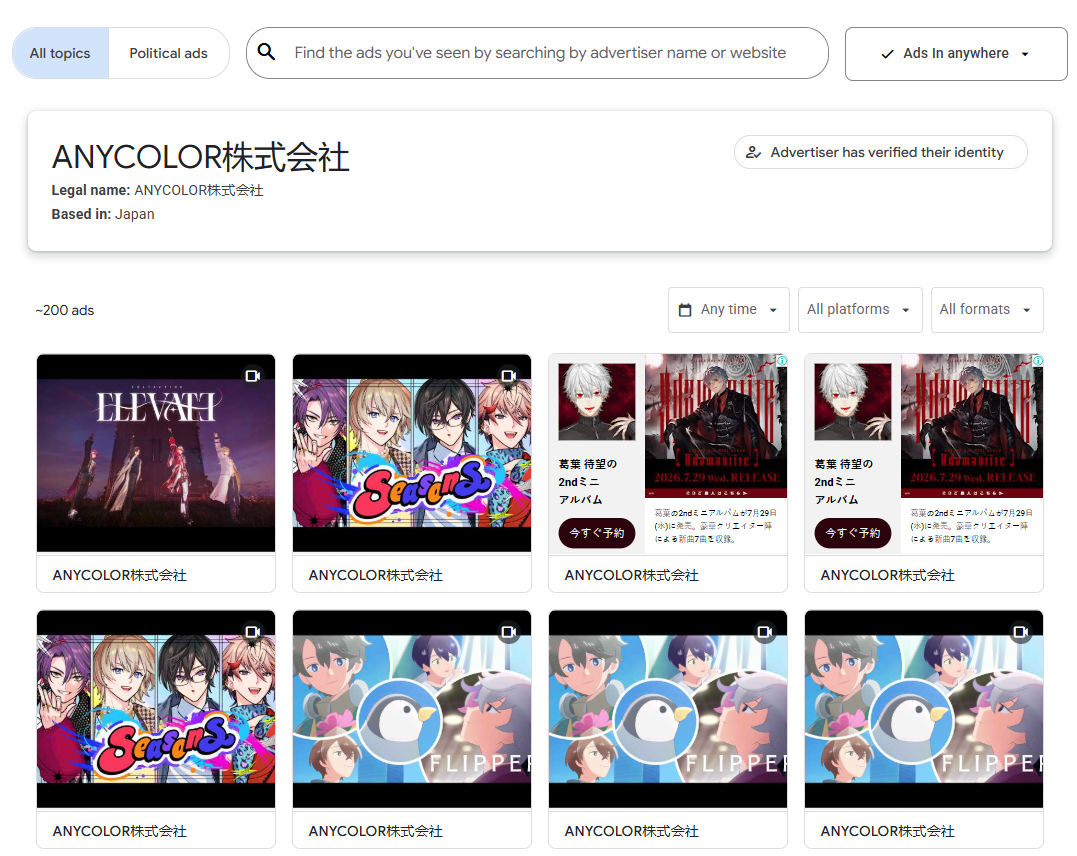Viewport: 1077px width, 856px height.
Task: Click video icon on middle FLIPPER ad
Action: pyautogui.click(x=764, y=631)
